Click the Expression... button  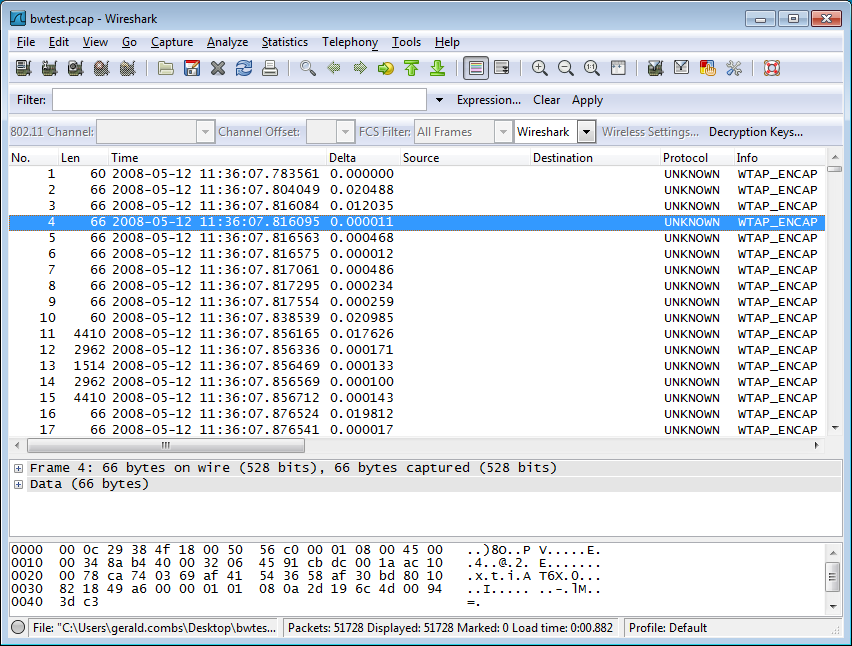point(488,100)
